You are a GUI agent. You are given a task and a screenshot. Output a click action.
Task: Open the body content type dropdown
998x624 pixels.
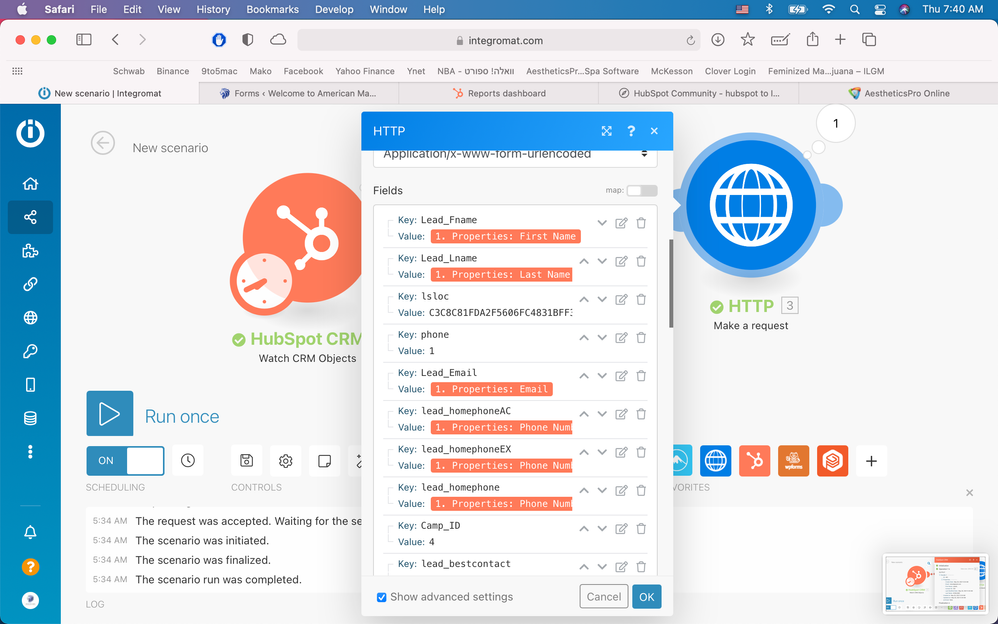coord(515,155)
